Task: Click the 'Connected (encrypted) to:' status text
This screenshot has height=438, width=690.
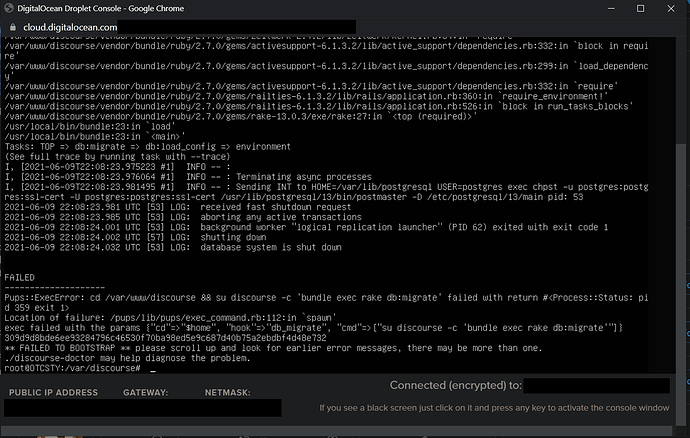Action: pyautogui.click(x=455, y=385)
